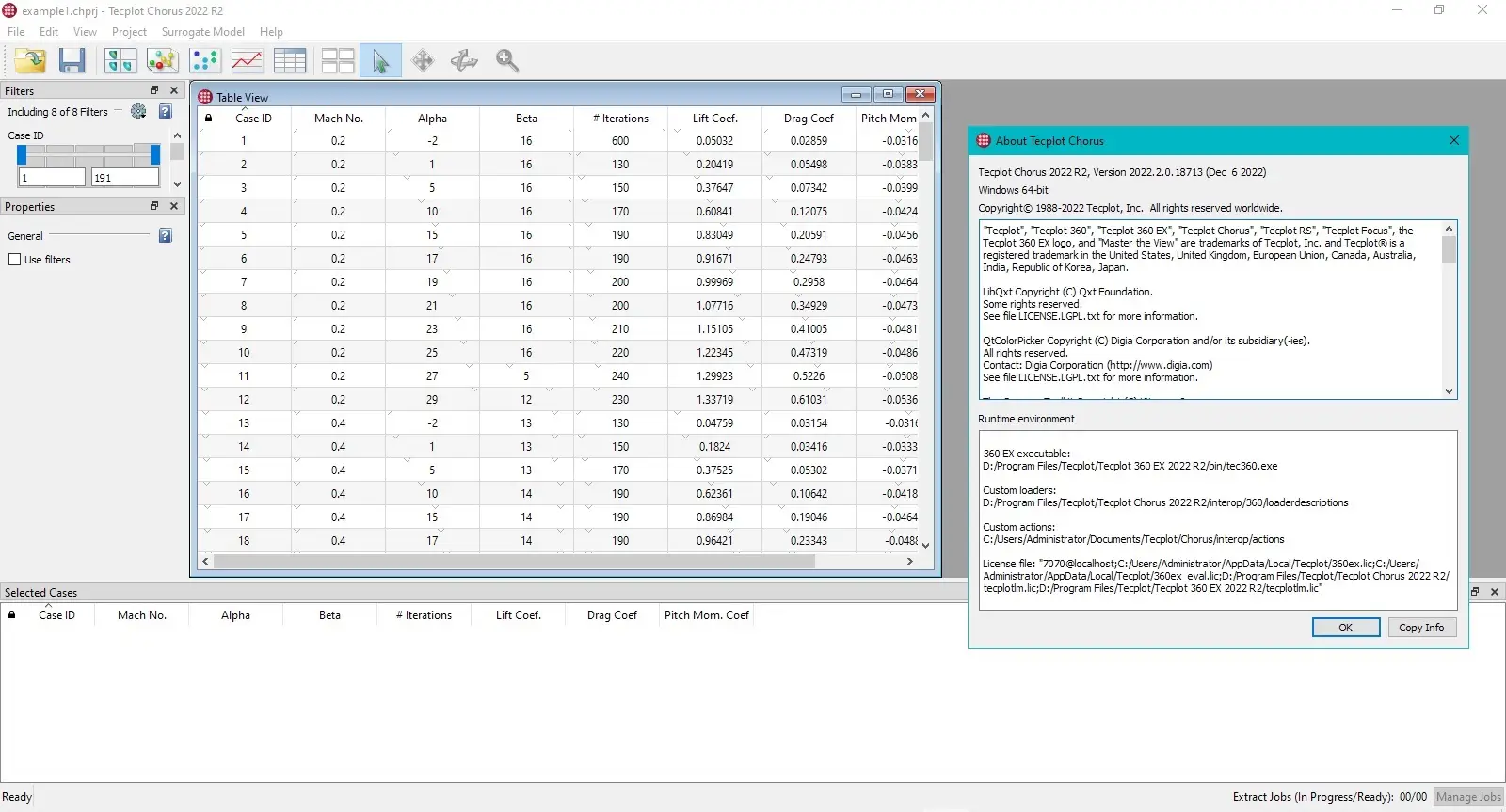Maximize the Table View window

[888, 94]
